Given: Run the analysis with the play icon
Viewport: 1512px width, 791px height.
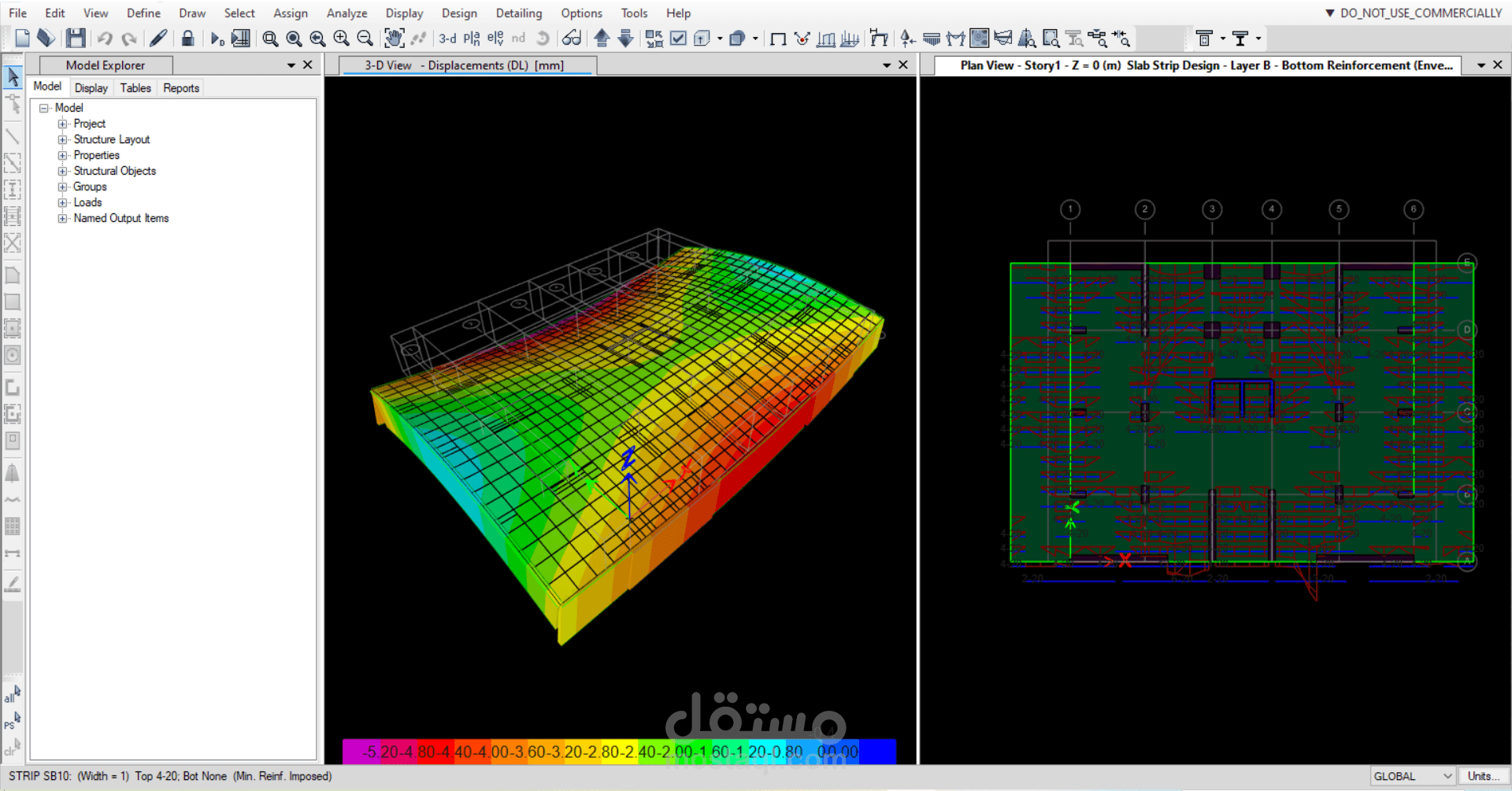Looking at the screenshot, I should [x=217, y=38].
